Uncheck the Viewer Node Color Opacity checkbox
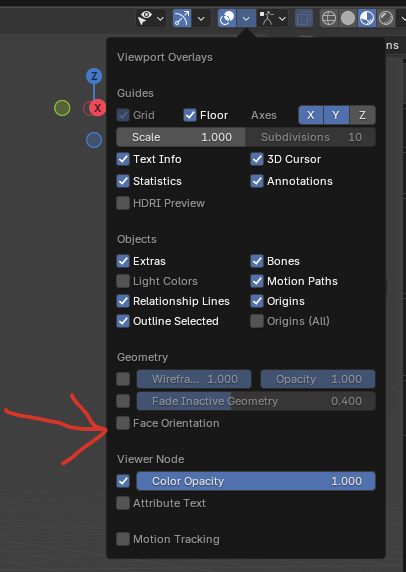The width and height of the screenshot is (406, 572). tap(123, 481)
